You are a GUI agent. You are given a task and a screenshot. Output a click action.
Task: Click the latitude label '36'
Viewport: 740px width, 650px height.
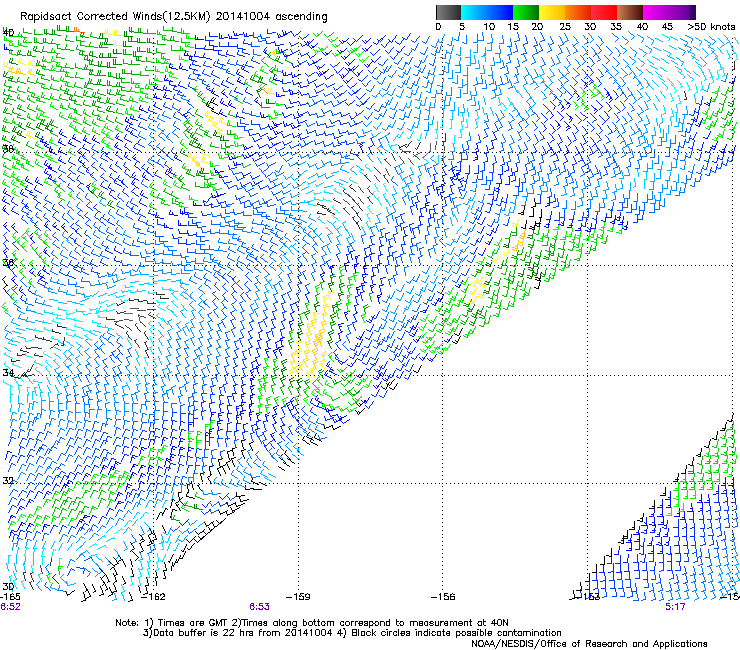[8, 262]
